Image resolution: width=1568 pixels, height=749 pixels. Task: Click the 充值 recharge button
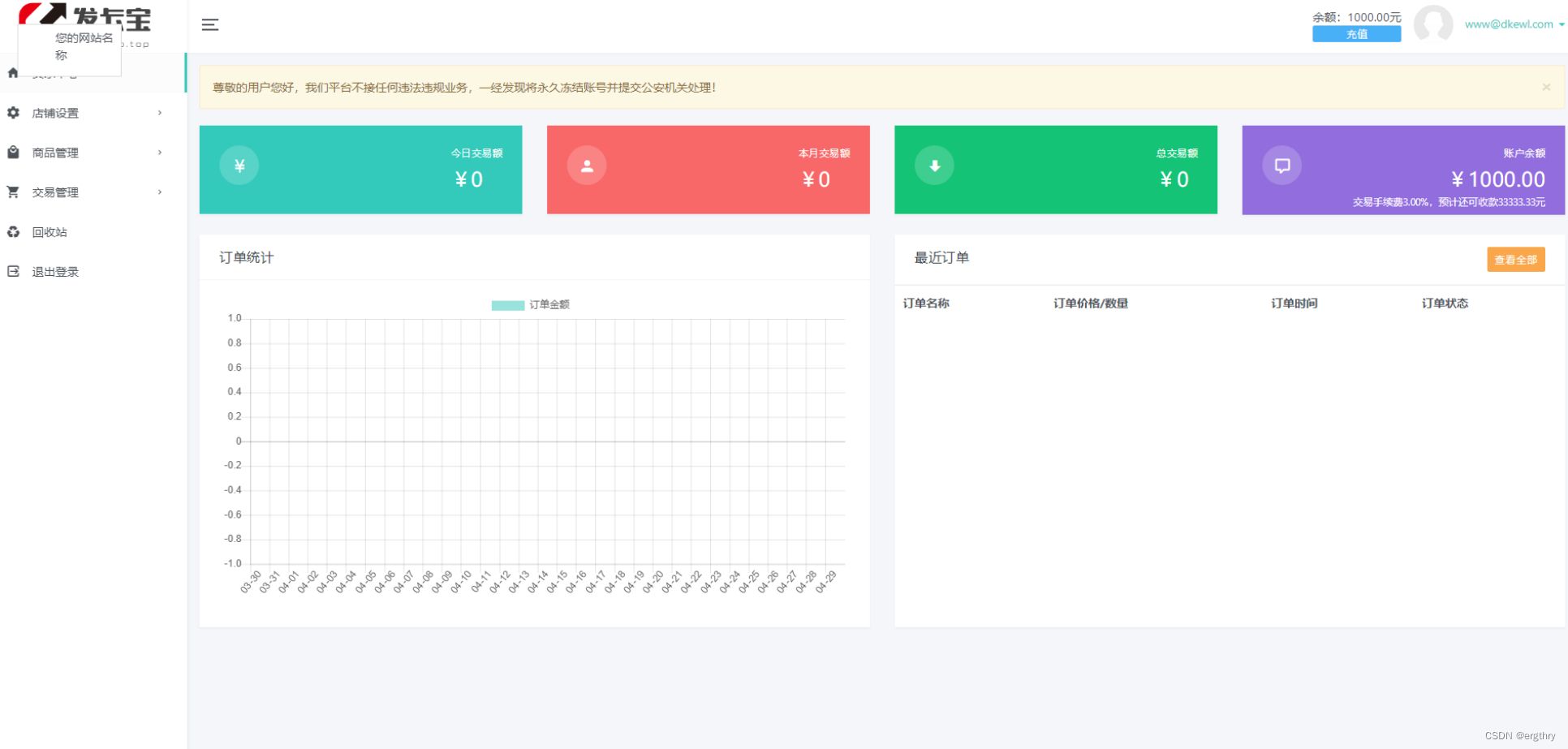tap(1355, 34)
